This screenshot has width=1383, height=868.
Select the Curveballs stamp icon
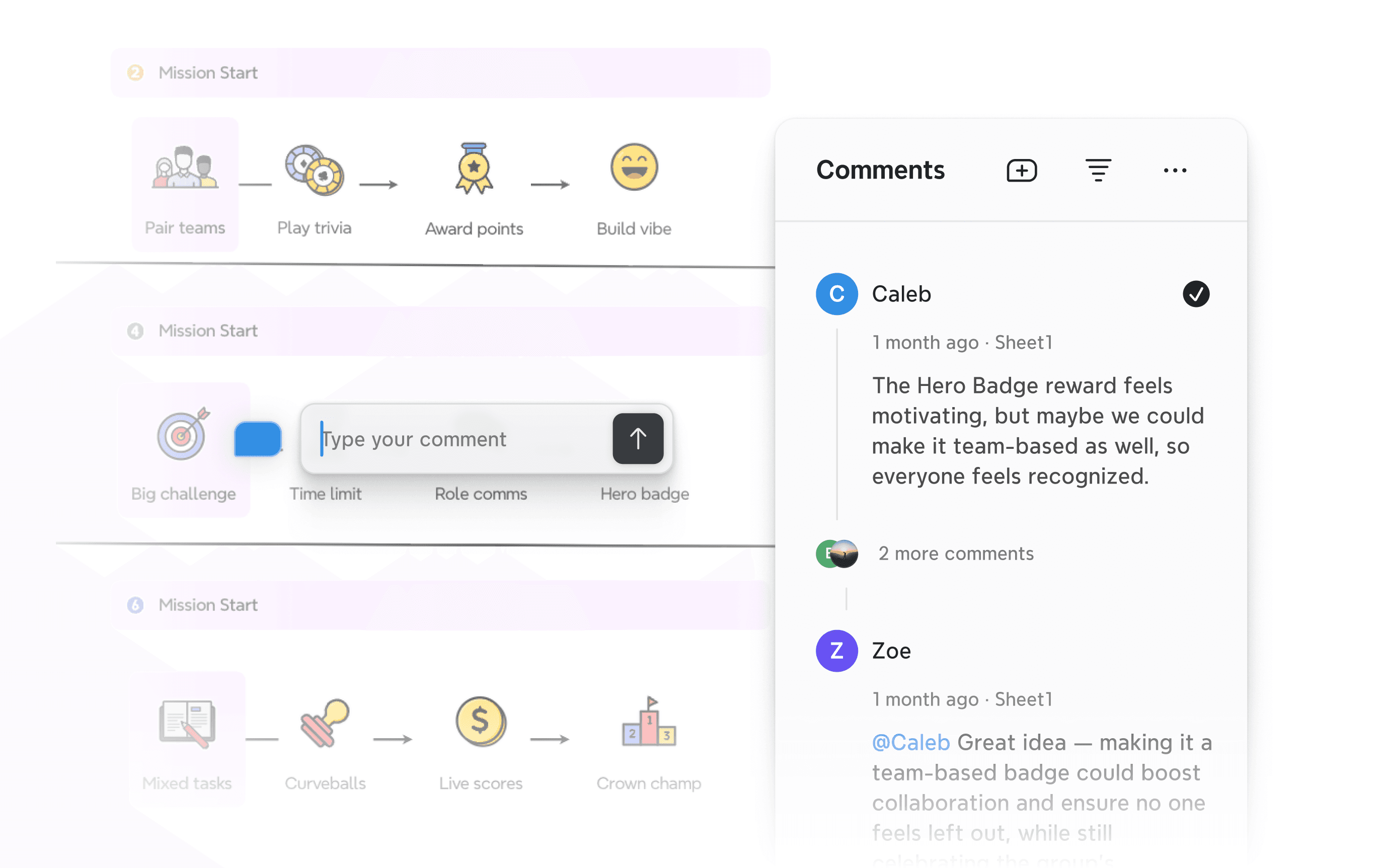coord(325,723)
